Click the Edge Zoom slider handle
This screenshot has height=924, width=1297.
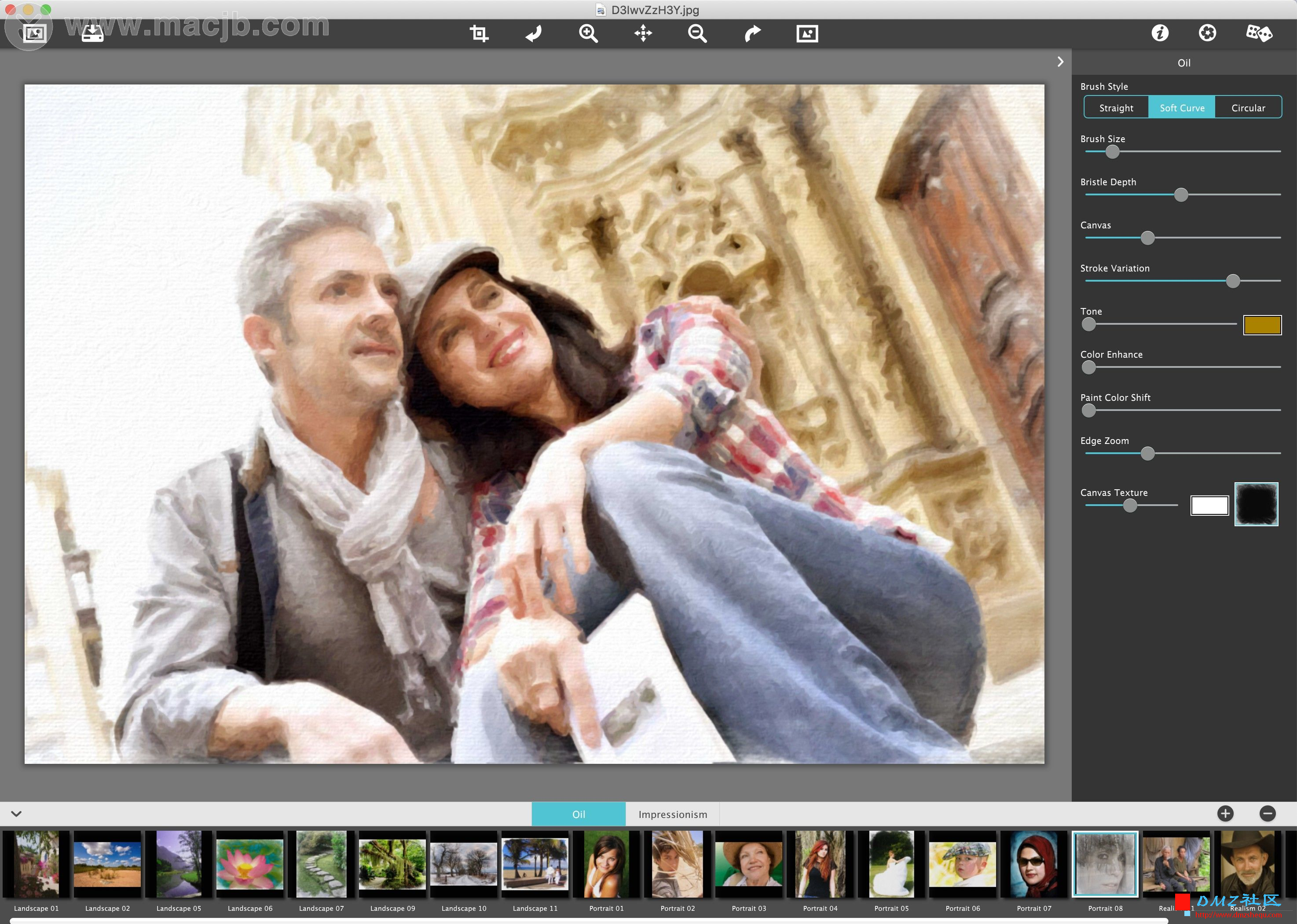coord(1147,454)
